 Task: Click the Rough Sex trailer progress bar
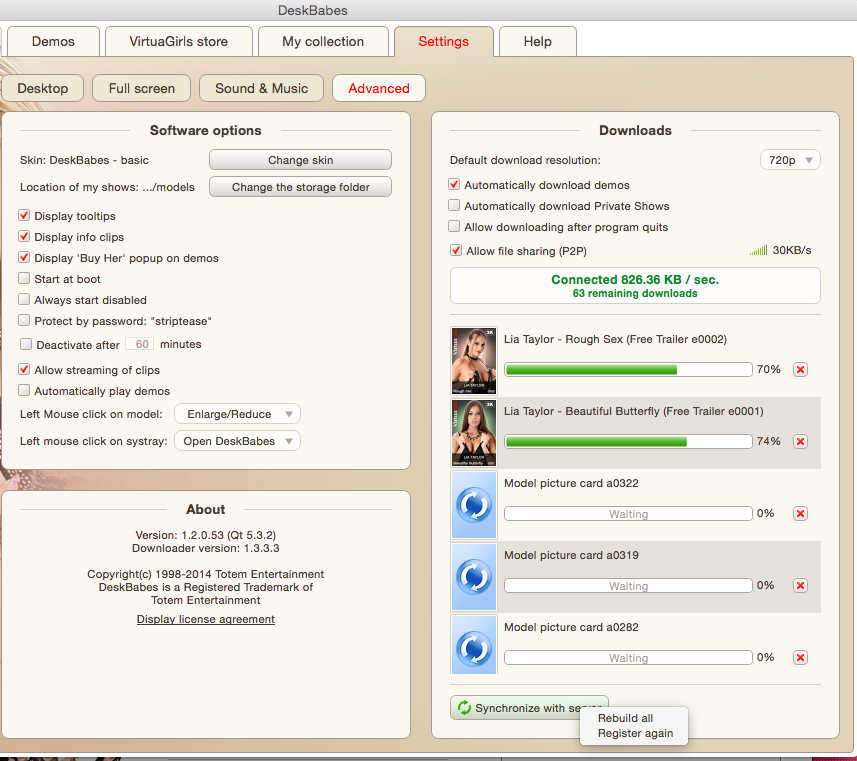[x=628, y=370]
